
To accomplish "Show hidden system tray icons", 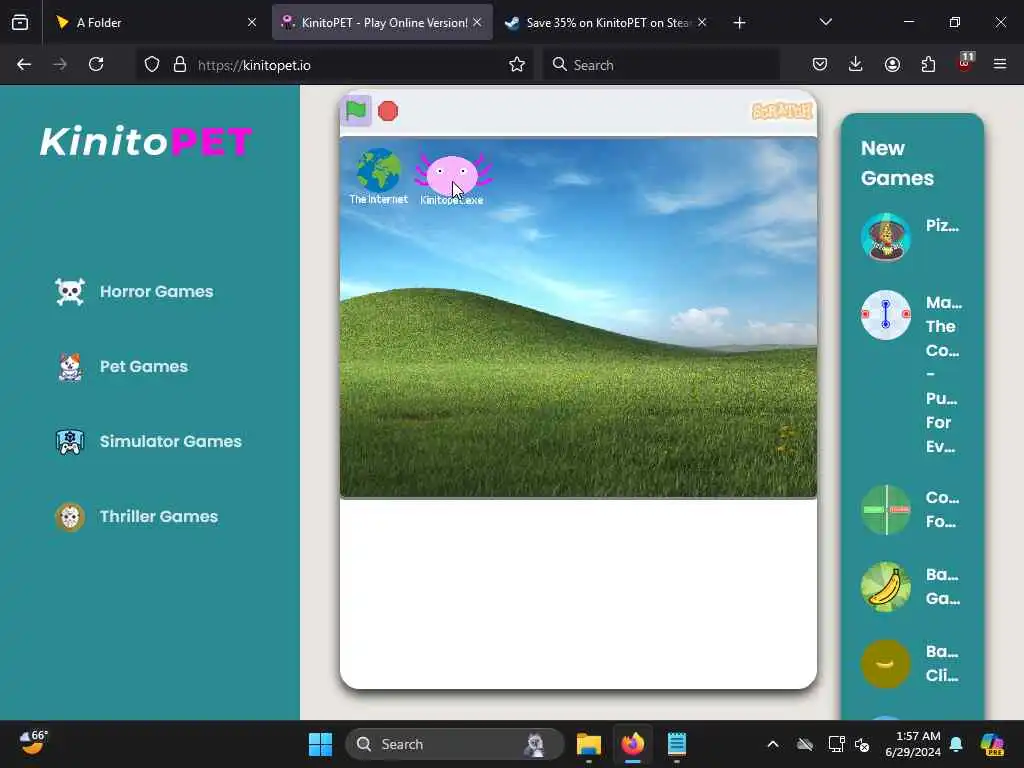I will [x=773, y=744].
